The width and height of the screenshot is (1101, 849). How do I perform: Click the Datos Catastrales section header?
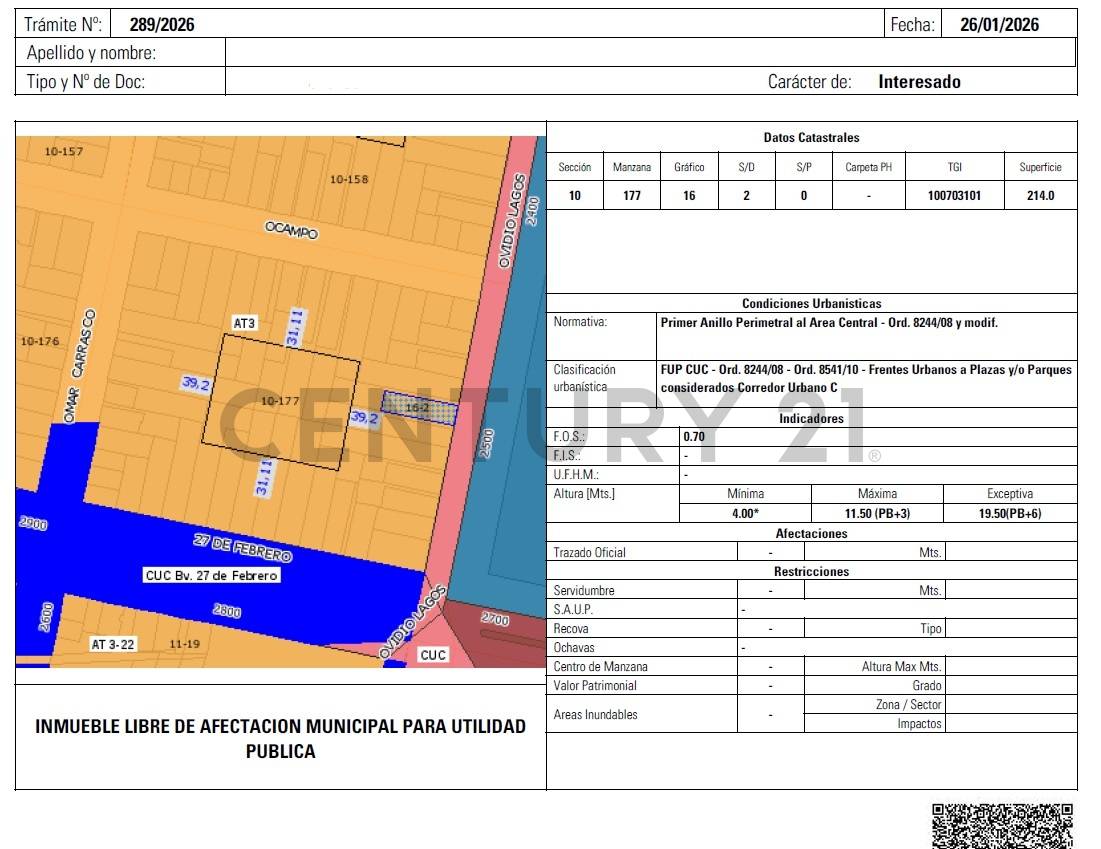(811, 138)
